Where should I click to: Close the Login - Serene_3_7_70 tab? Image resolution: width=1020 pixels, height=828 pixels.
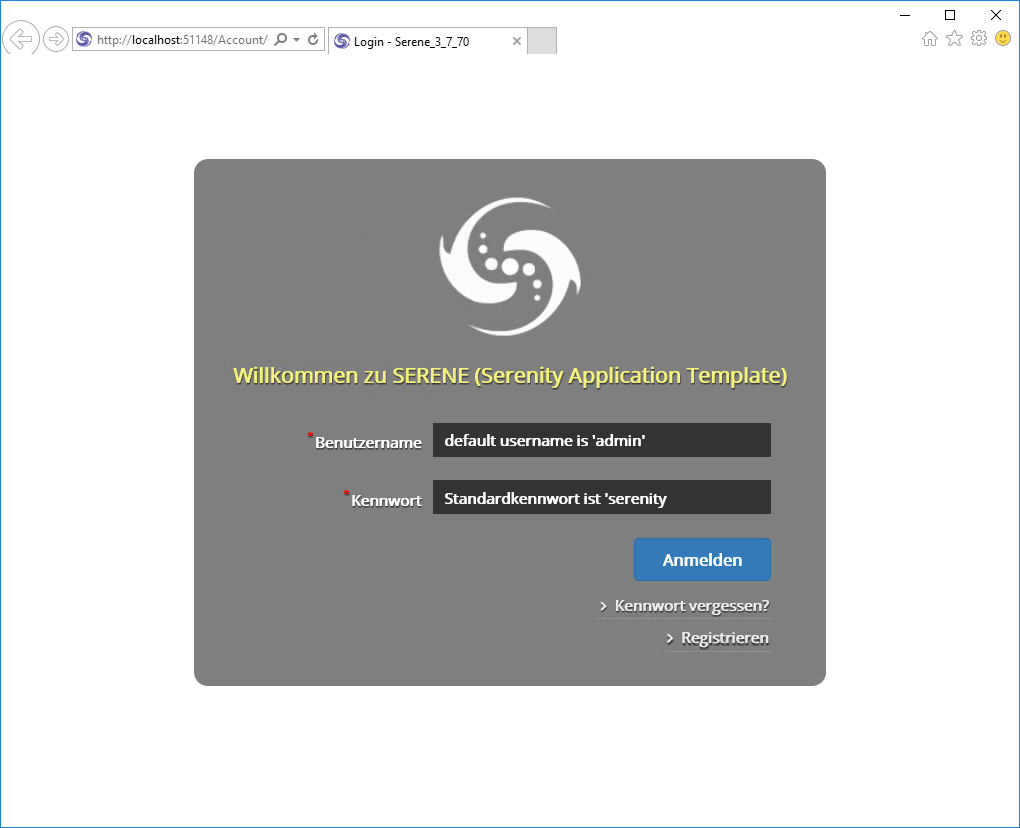517,41
